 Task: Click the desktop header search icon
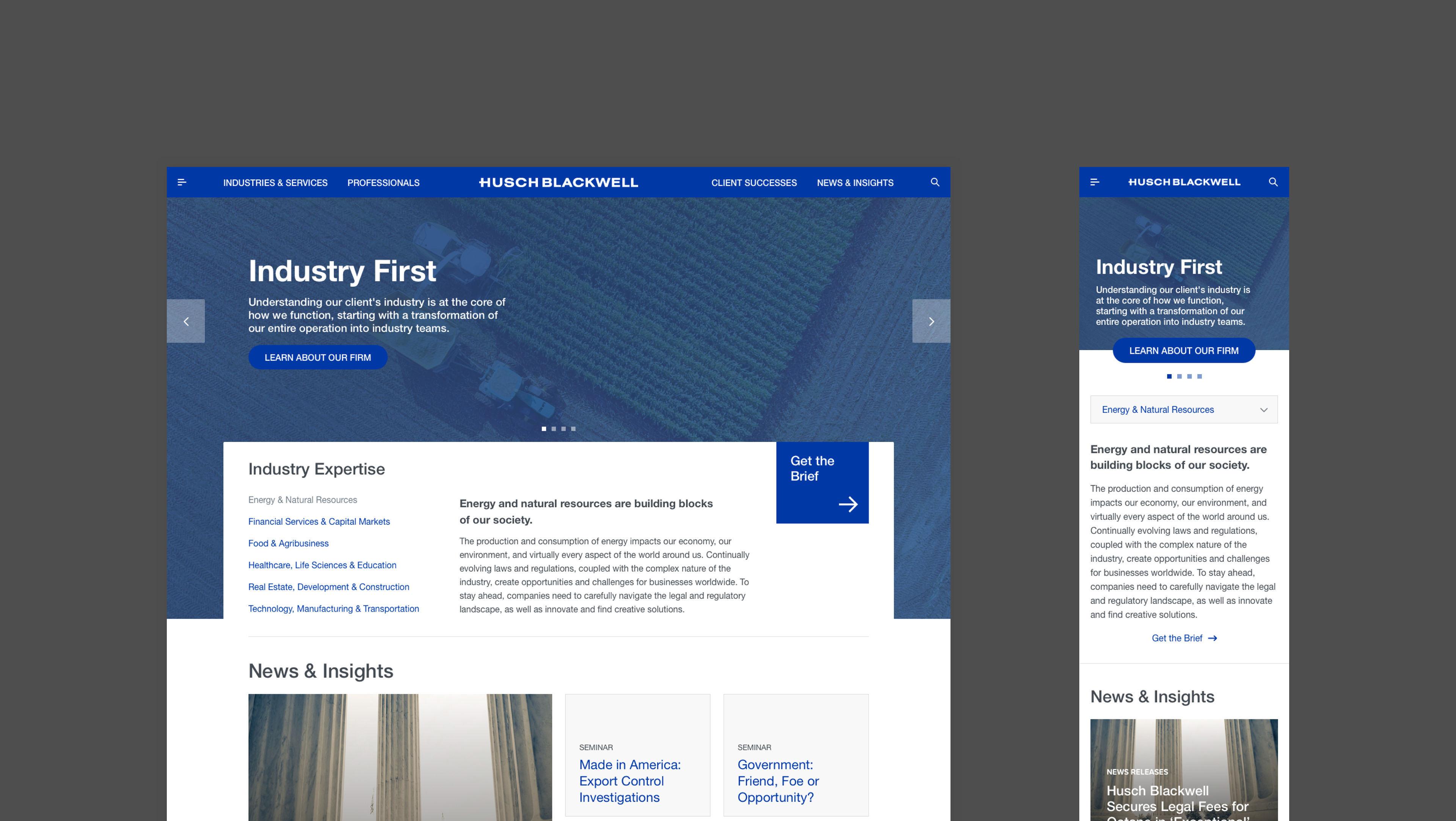coord(935,182)
